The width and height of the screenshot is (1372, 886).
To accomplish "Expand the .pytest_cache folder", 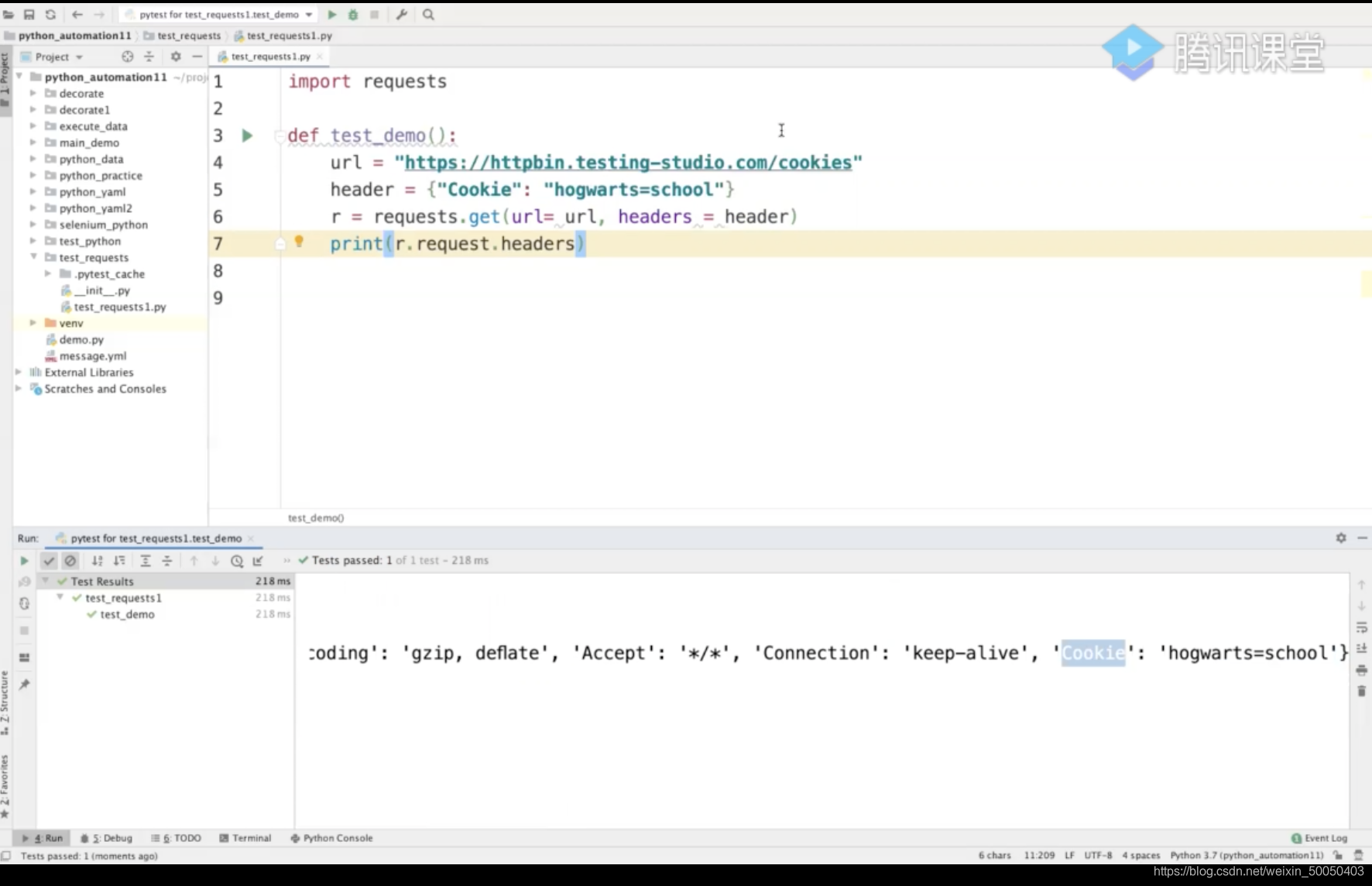I will (47, 273).
